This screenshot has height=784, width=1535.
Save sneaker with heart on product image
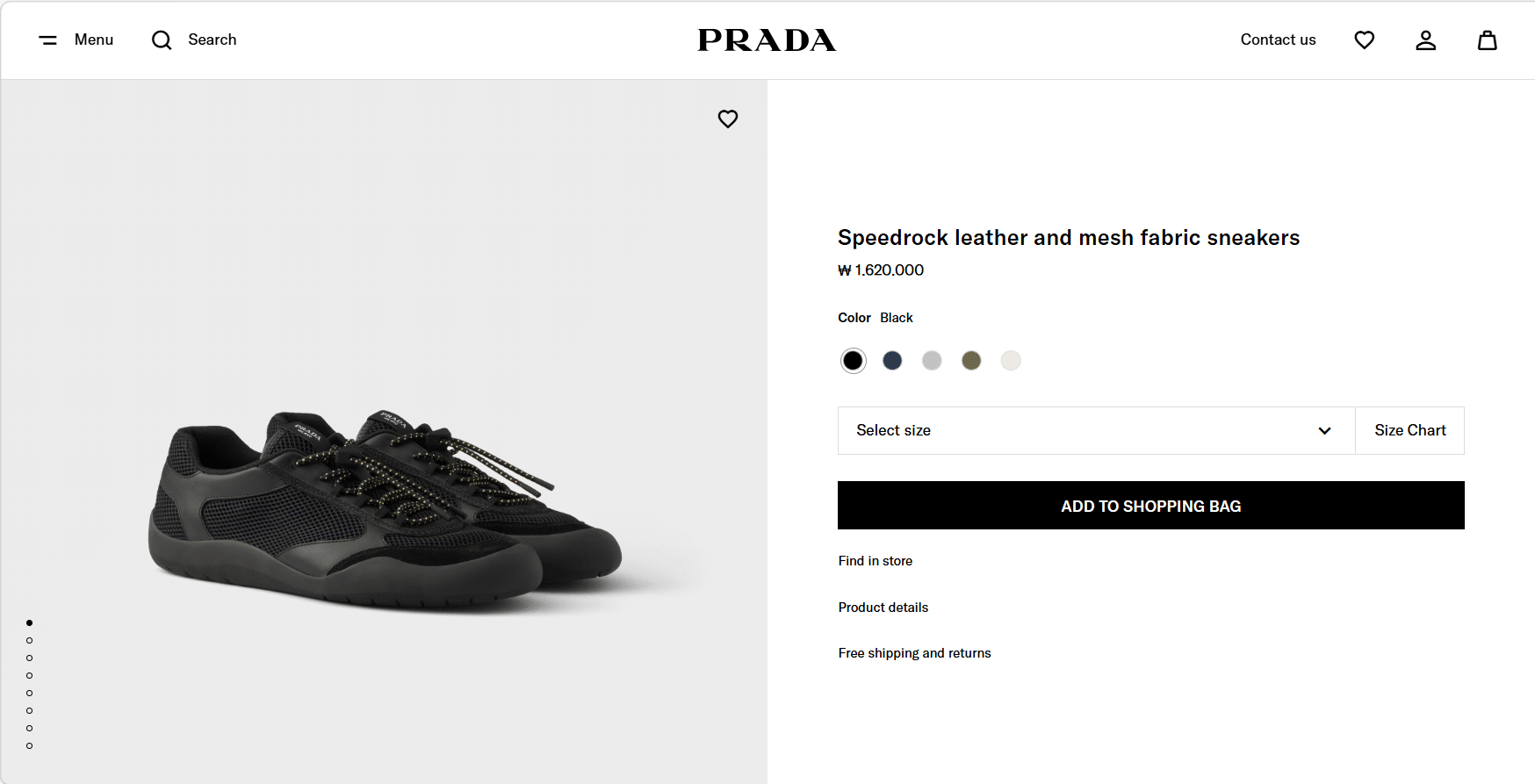(x=728, y=119)
